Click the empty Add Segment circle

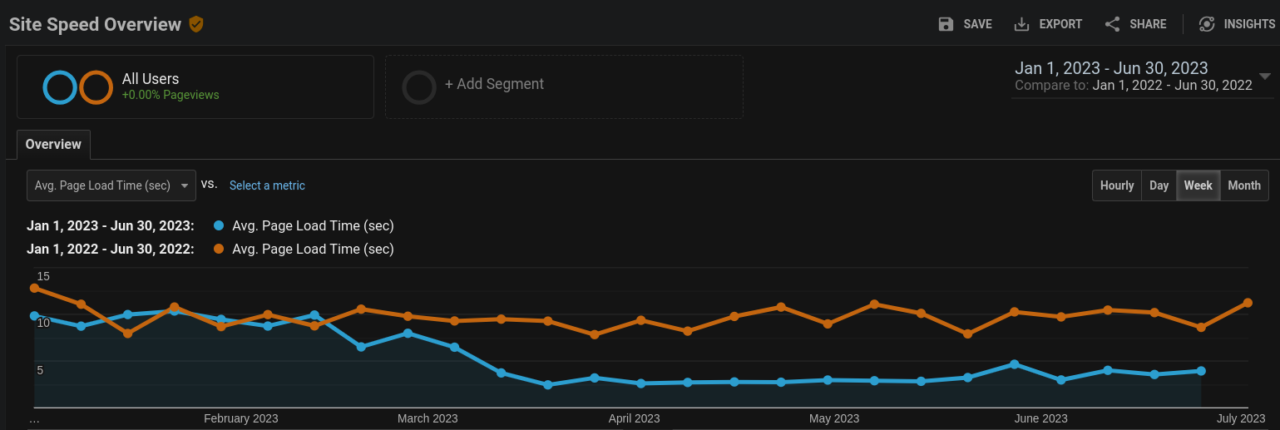[419, 87]
